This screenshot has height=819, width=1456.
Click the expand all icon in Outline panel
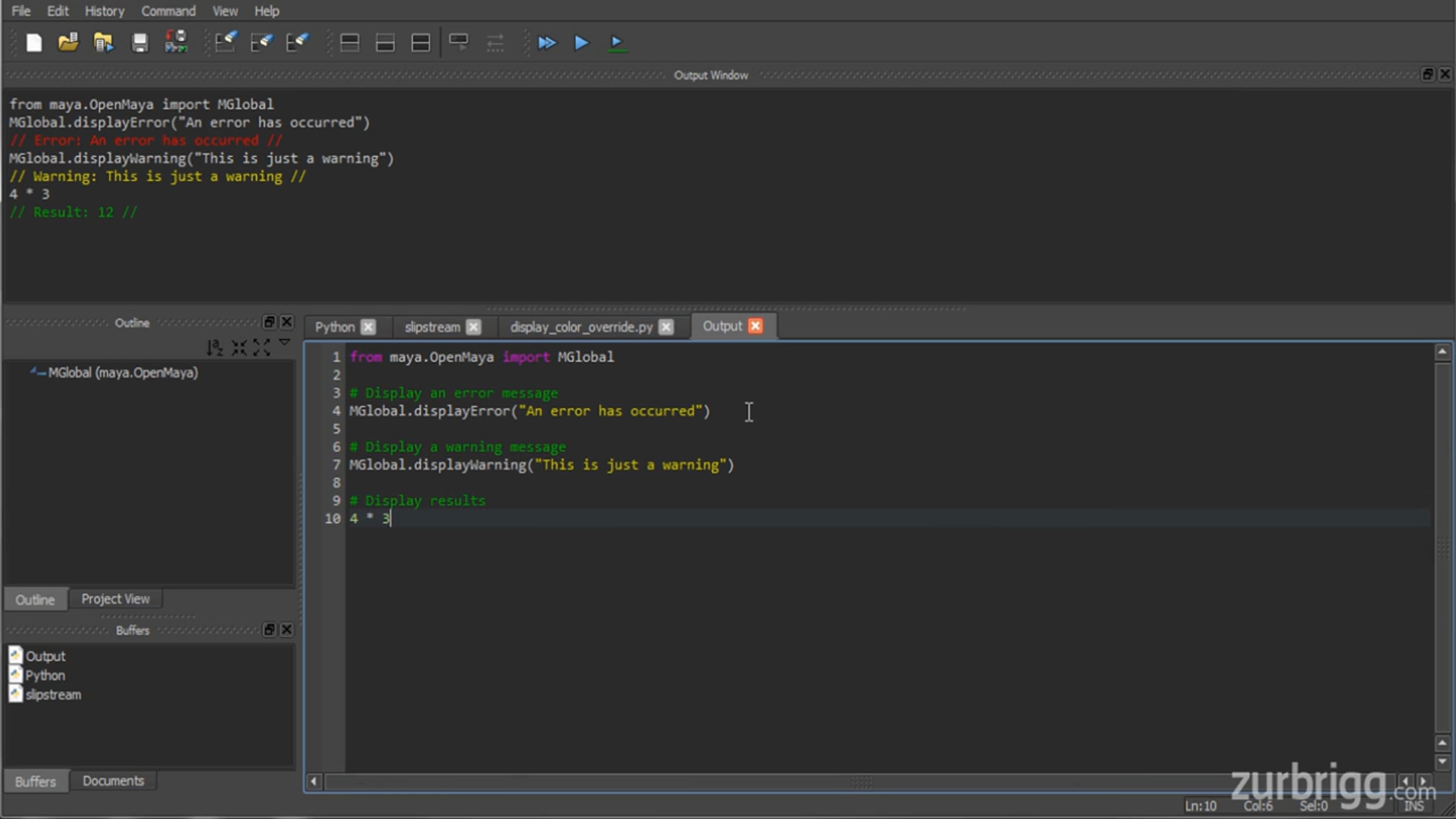261,347
